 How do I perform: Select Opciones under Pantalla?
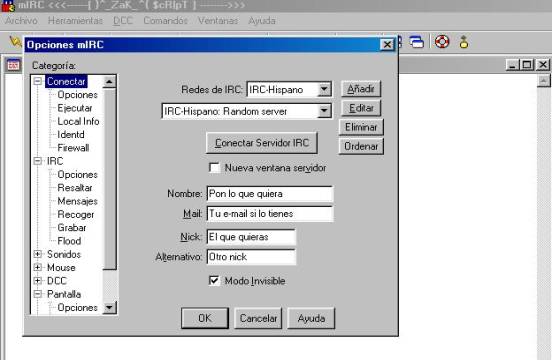point(77,308)
